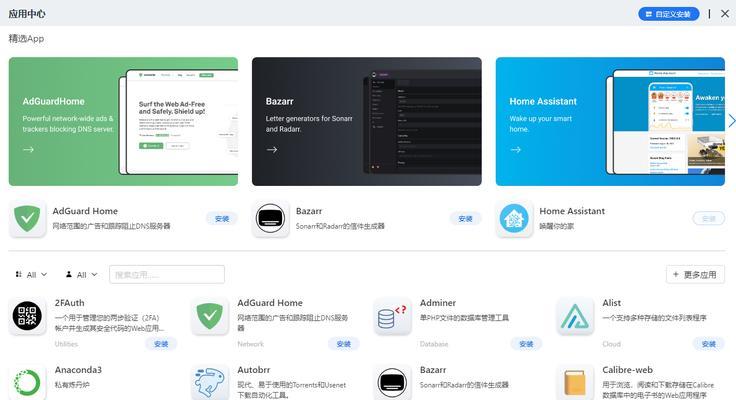This screenshot has width=736, height=400.
Task: Click the Anaconda3 app title
Action: [x=78, y=369]
